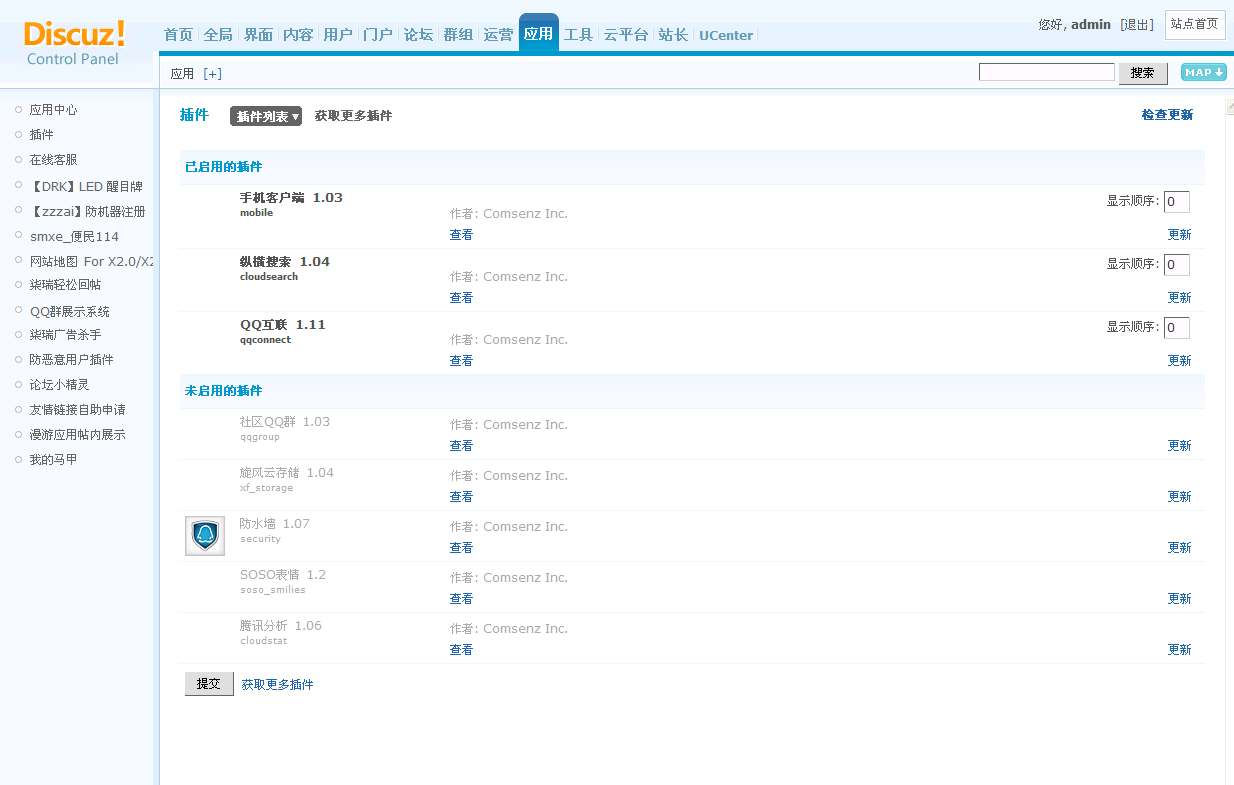The height and width of the screenshot is (785, 1234).
Task: Click 查看 for the 手机客户端 plugin
Action: pos(461,235)
